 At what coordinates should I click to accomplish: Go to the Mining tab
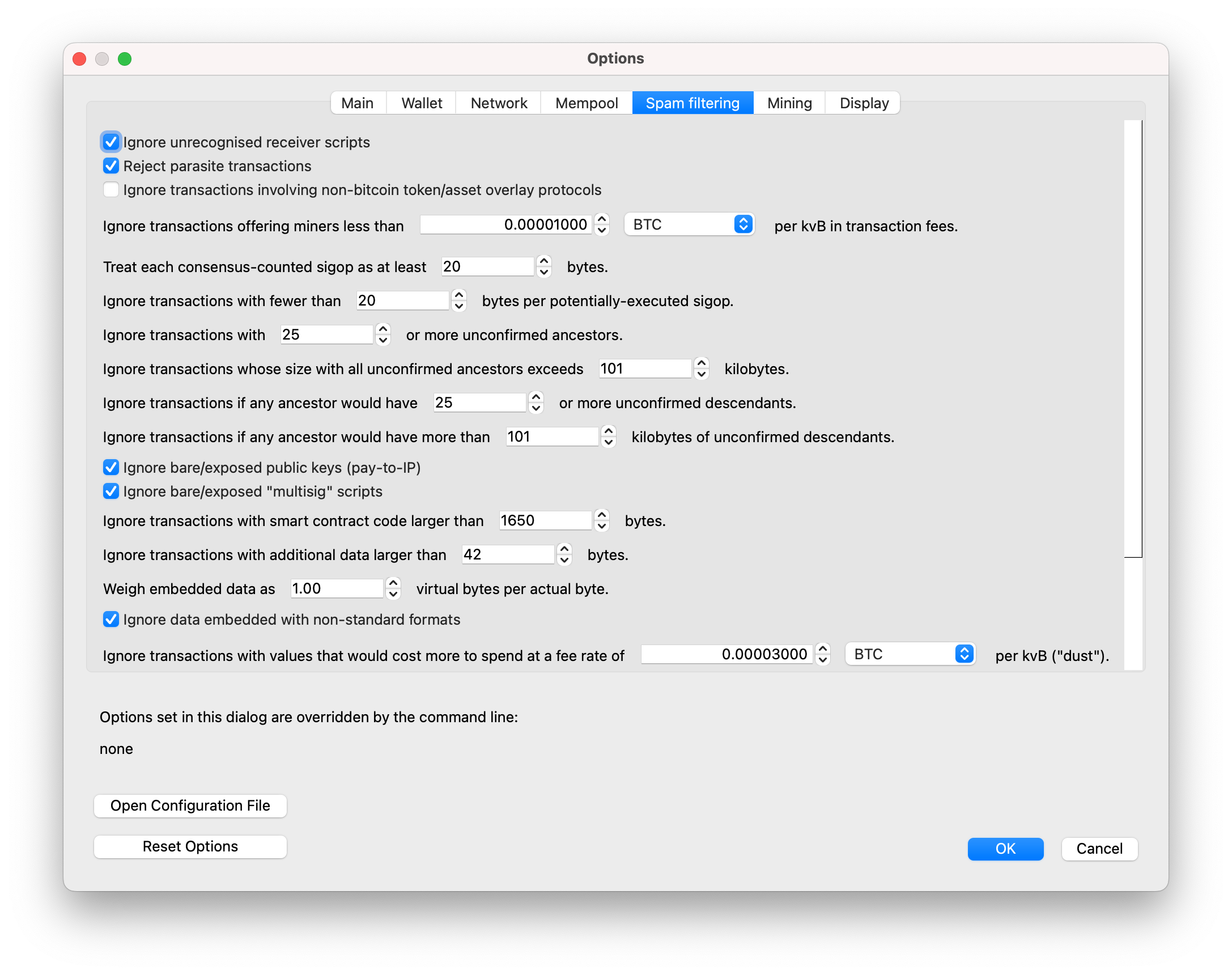click(789, 103)
